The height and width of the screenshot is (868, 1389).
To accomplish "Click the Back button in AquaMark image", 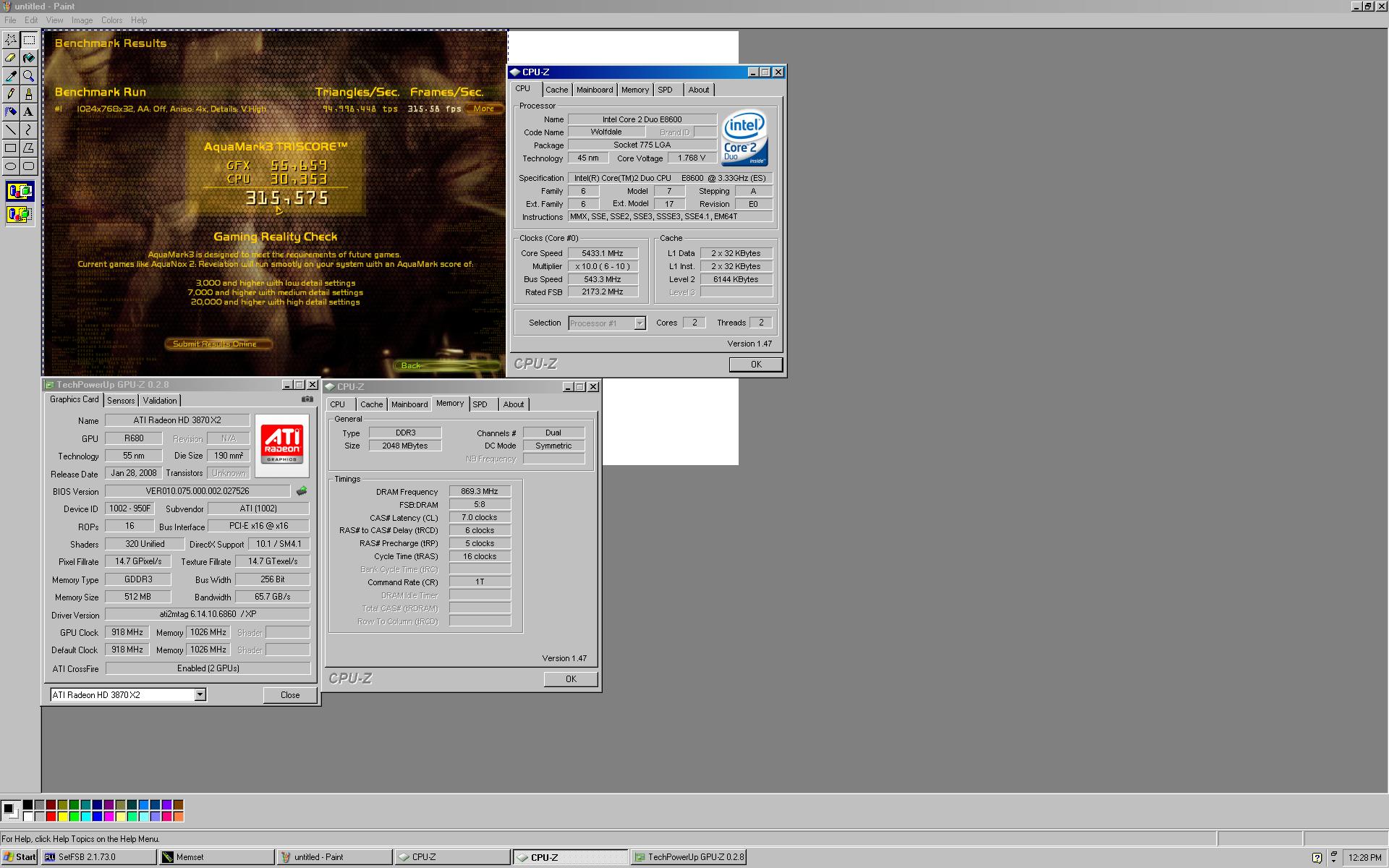I will [x=447, y=365].
